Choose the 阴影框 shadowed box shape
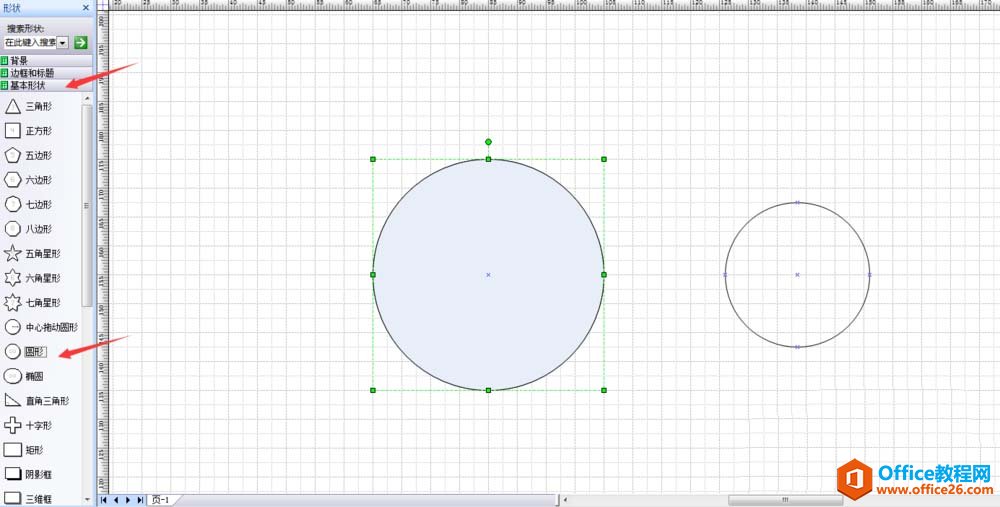 click(28, 474)
